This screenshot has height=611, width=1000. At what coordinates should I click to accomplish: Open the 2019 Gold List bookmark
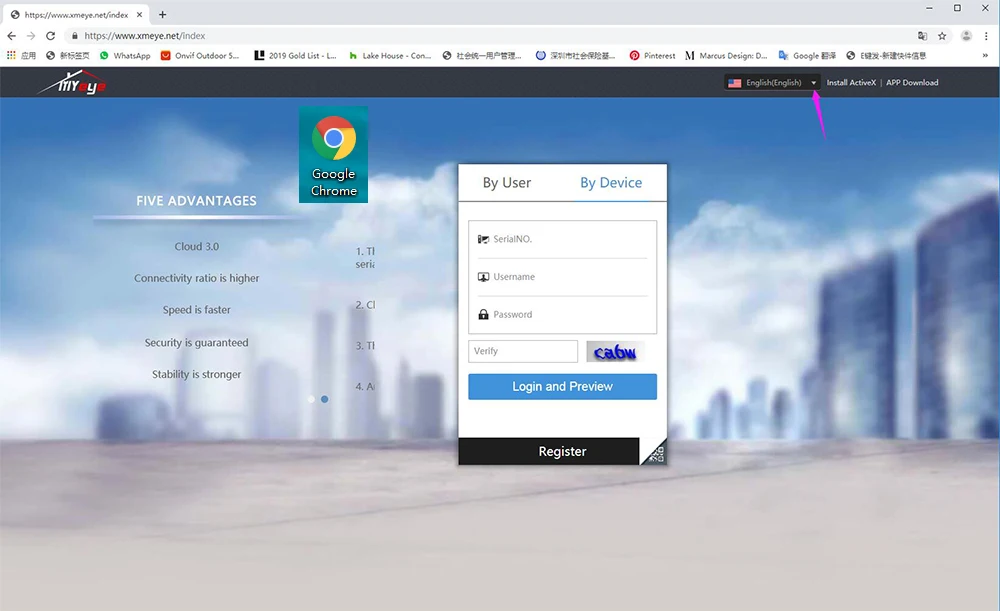[x=295, y=55]
